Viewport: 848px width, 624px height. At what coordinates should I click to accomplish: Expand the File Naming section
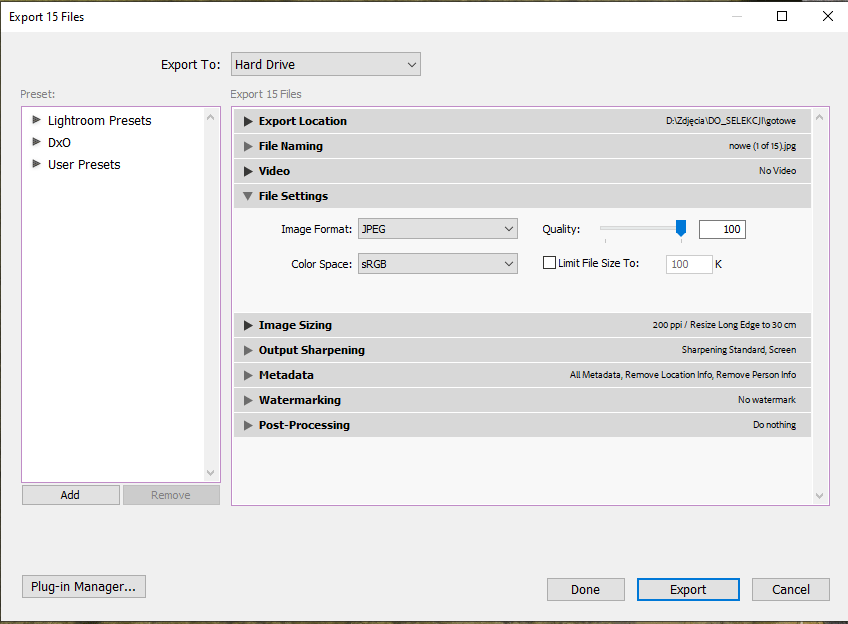point(249,146)
